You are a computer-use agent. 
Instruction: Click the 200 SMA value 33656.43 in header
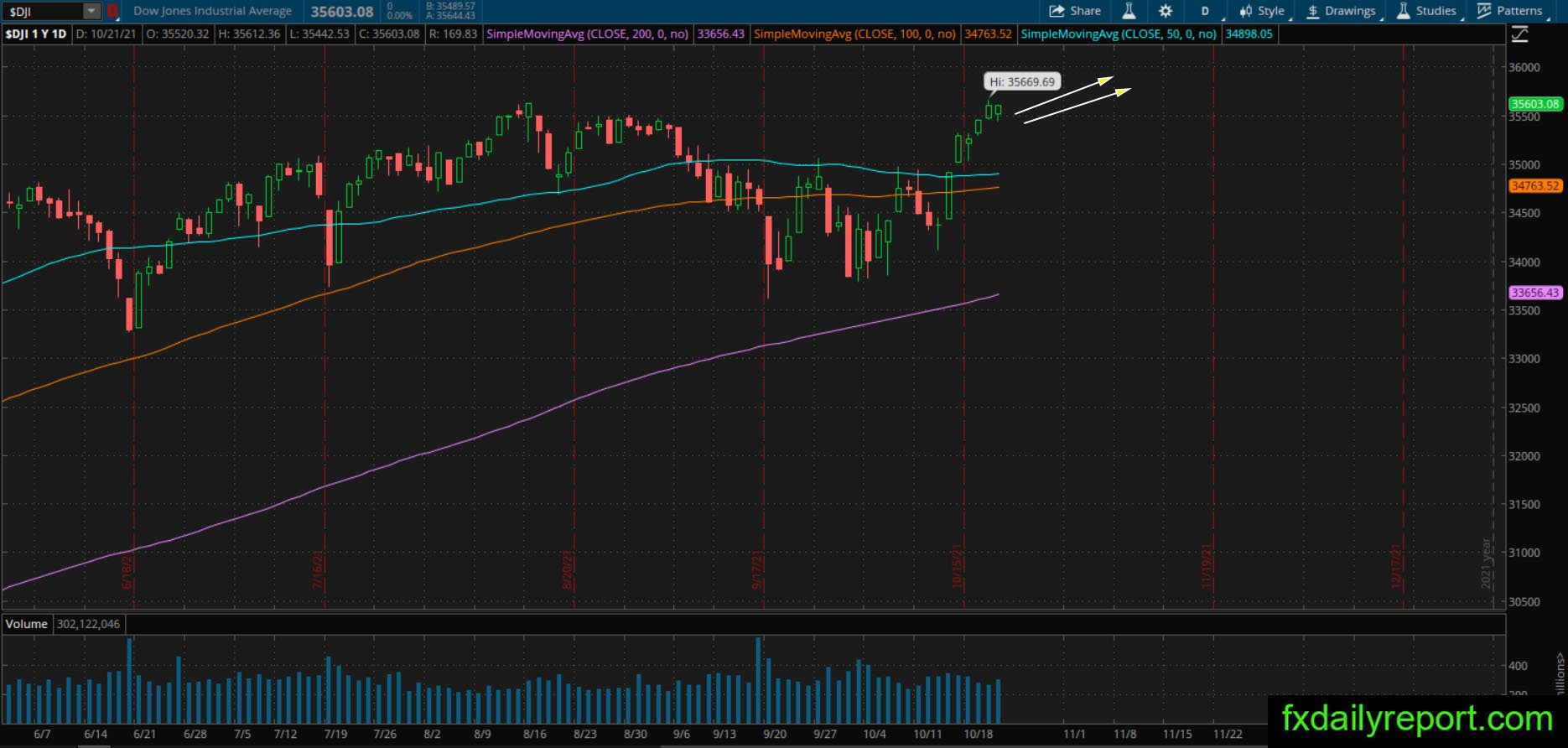[720, 34]
